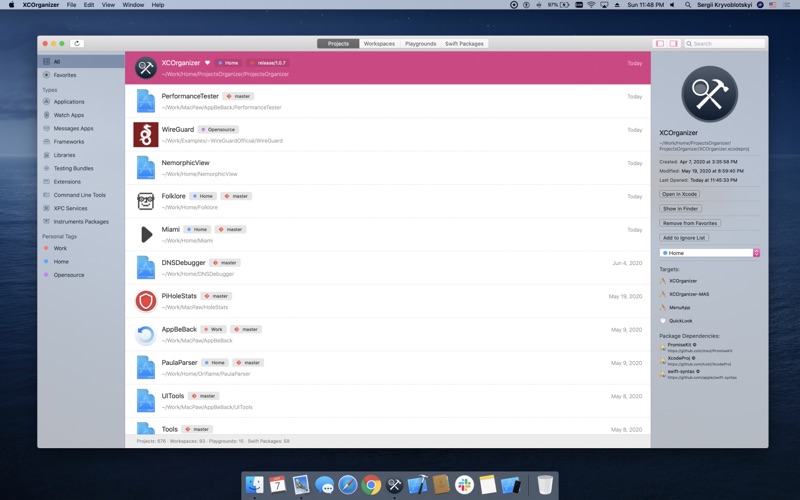Click the XPC Services icon
Image resolution: width=800 pixels, height=500 pixels.
pos(46,208)
